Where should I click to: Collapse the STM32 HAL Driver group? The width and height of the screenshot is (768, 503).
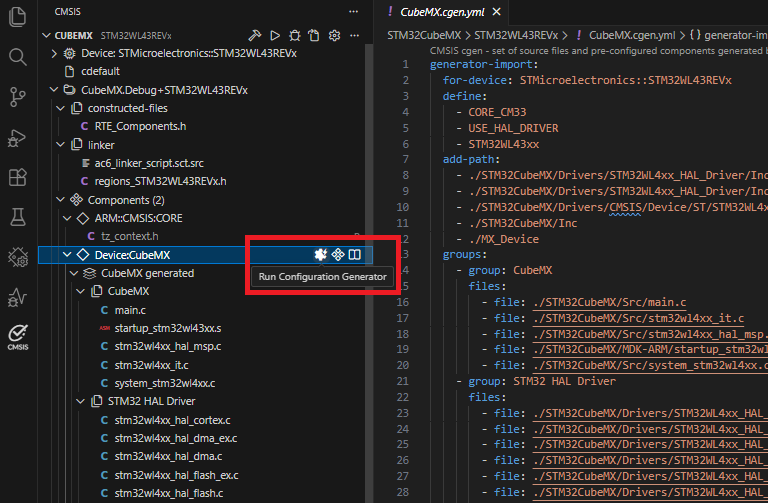[80, 401]
